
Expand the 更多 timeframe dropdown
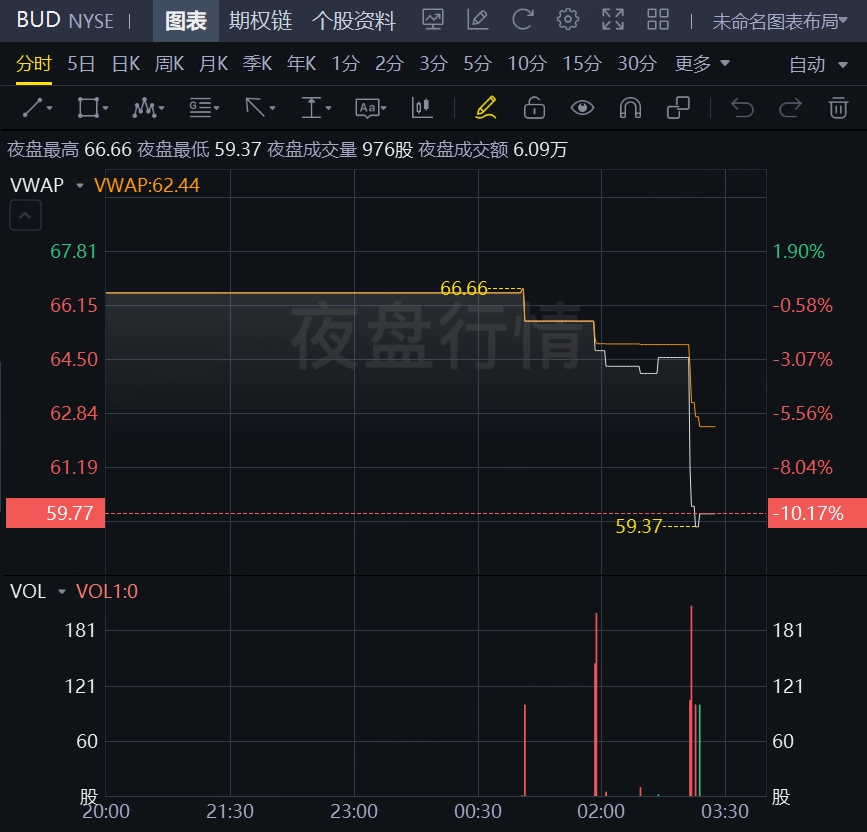point(702,64)
